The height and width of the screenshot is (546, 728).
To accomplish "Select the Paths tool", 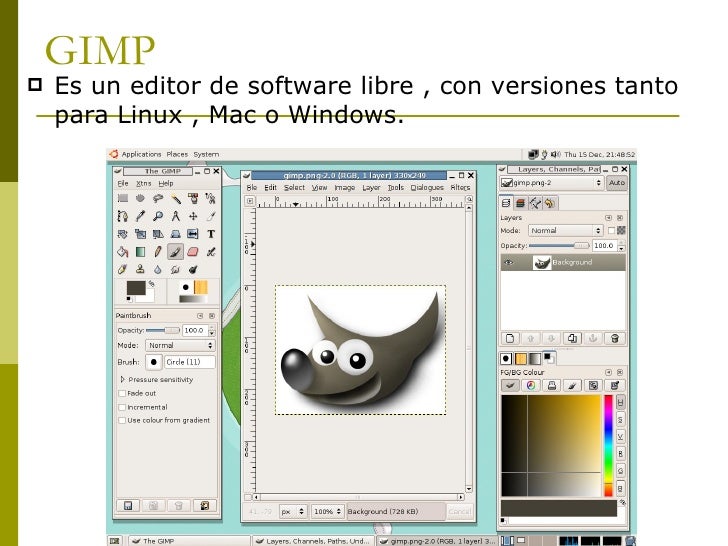I will 123,216.
